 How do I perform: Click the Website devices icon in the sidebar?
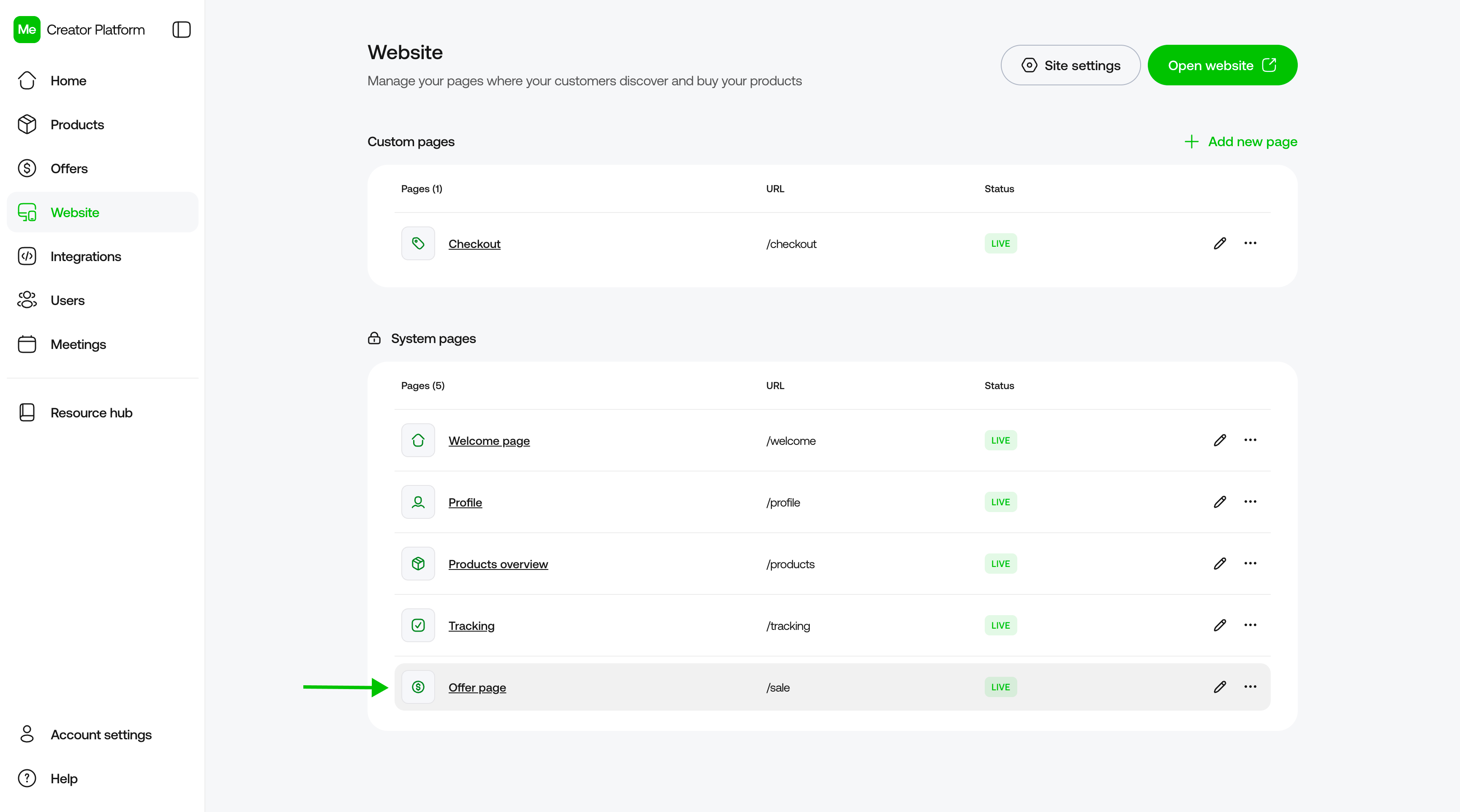[x=27, y=213]
